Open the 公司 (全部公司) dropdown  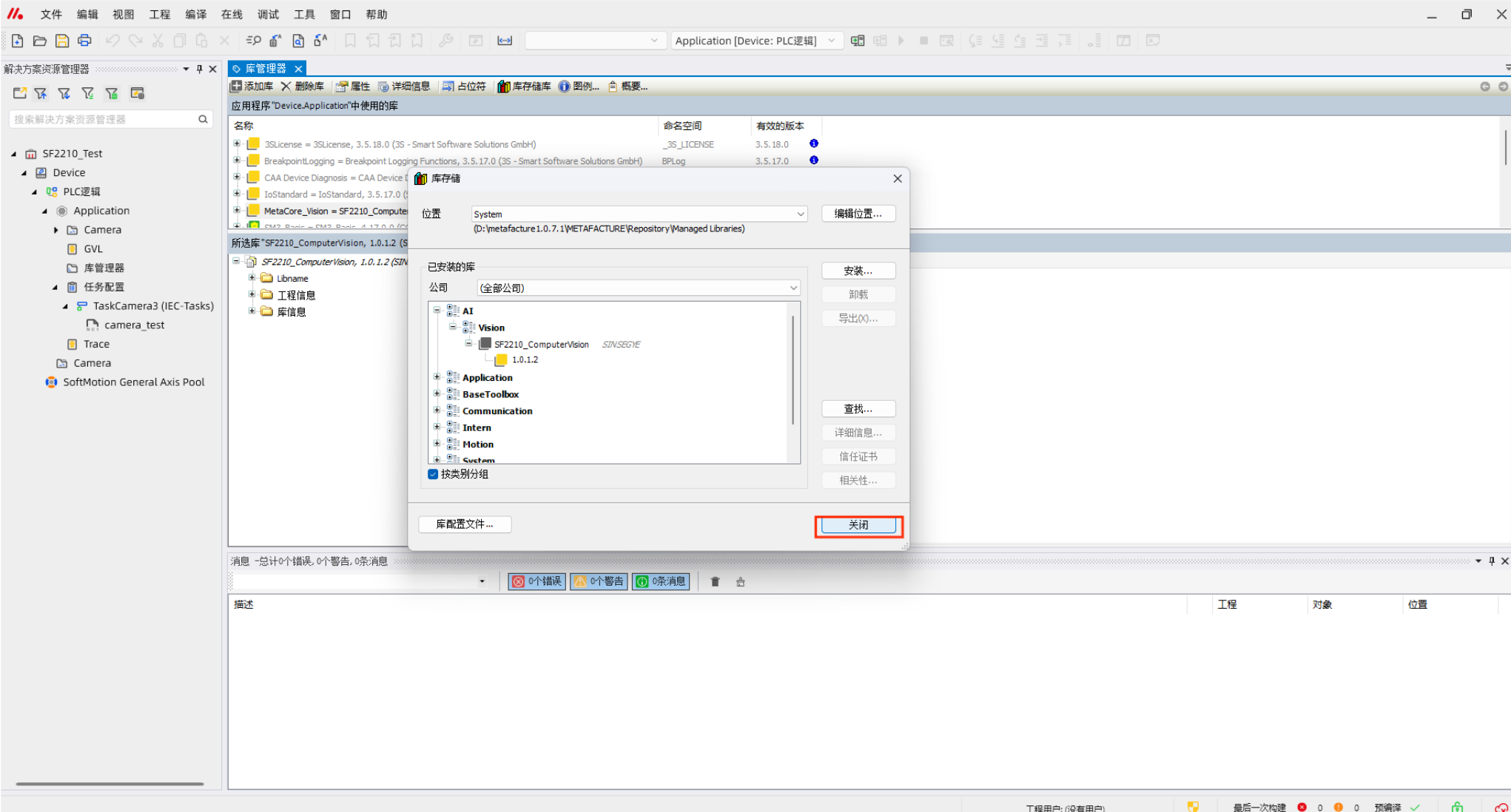tap(793, 288)
